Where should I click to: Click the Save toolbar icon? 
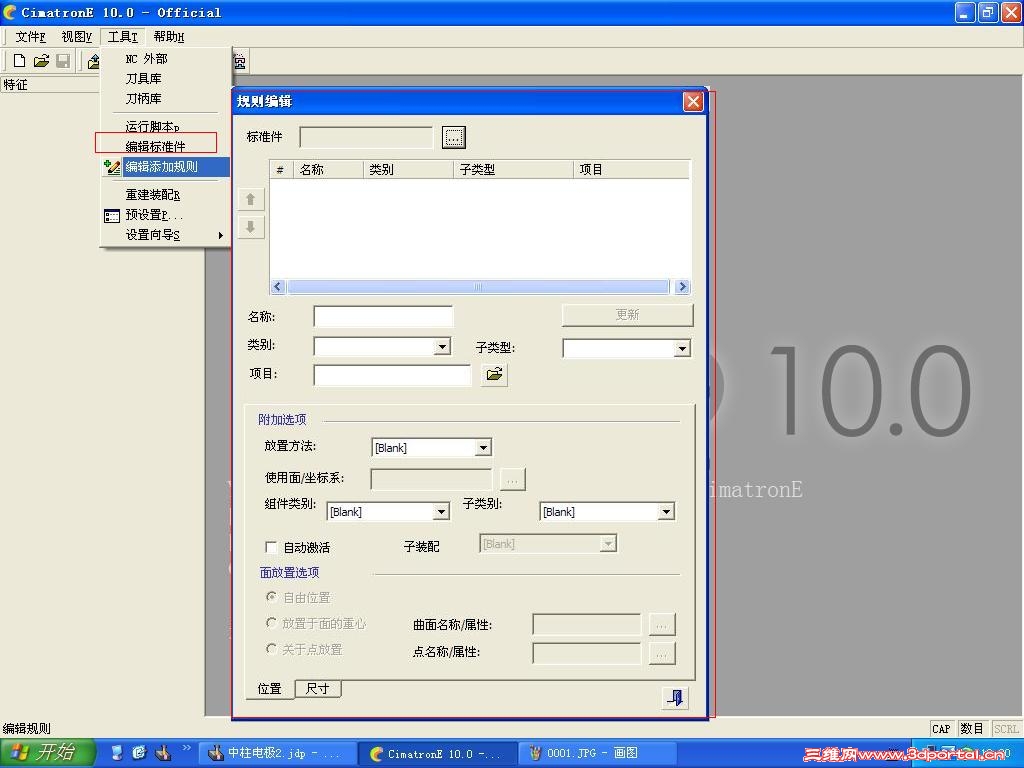(x=63, y=61)
